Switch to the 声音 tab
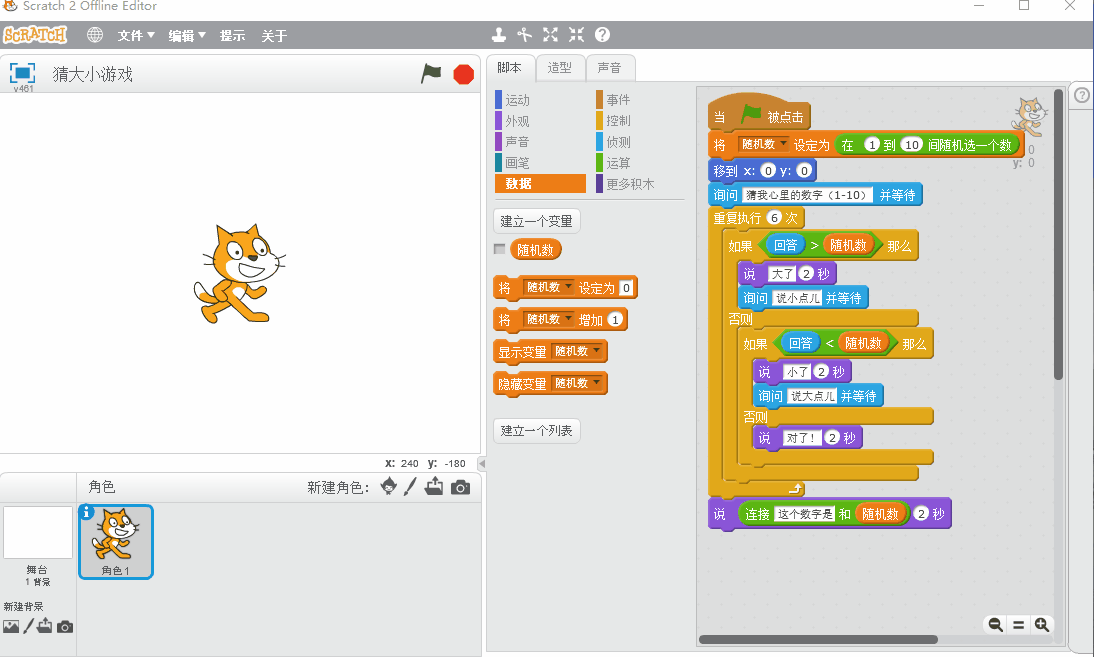The width and height of the screenshot is (1094, 657). coord(609,68)
